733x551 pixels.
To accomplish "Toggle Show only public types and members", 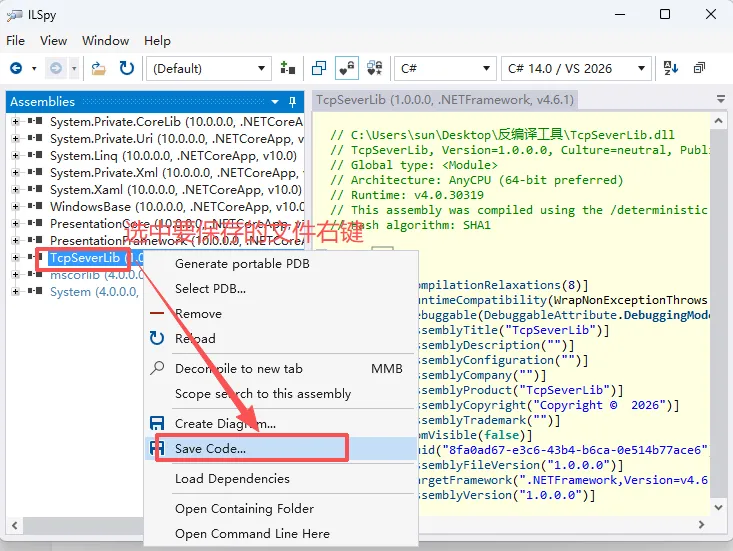I will click(347, 68).
